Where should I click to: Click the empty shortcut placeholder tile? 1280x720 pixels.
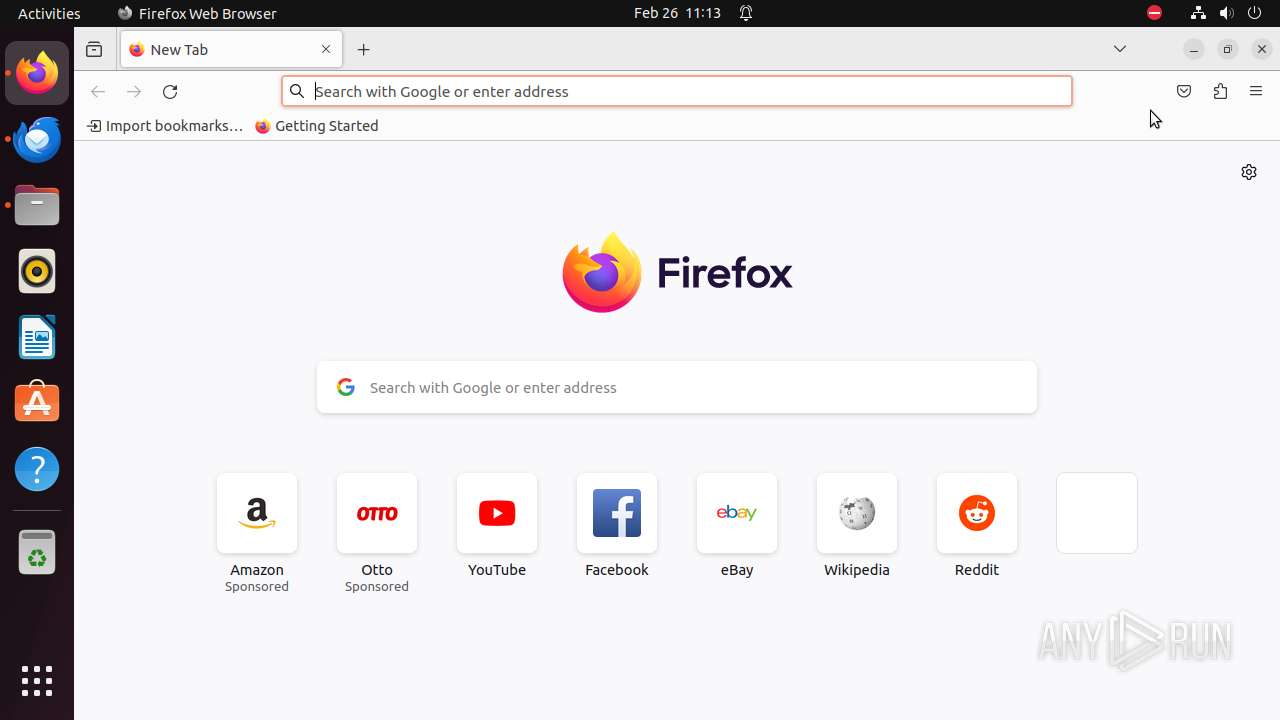[1097, 513]
